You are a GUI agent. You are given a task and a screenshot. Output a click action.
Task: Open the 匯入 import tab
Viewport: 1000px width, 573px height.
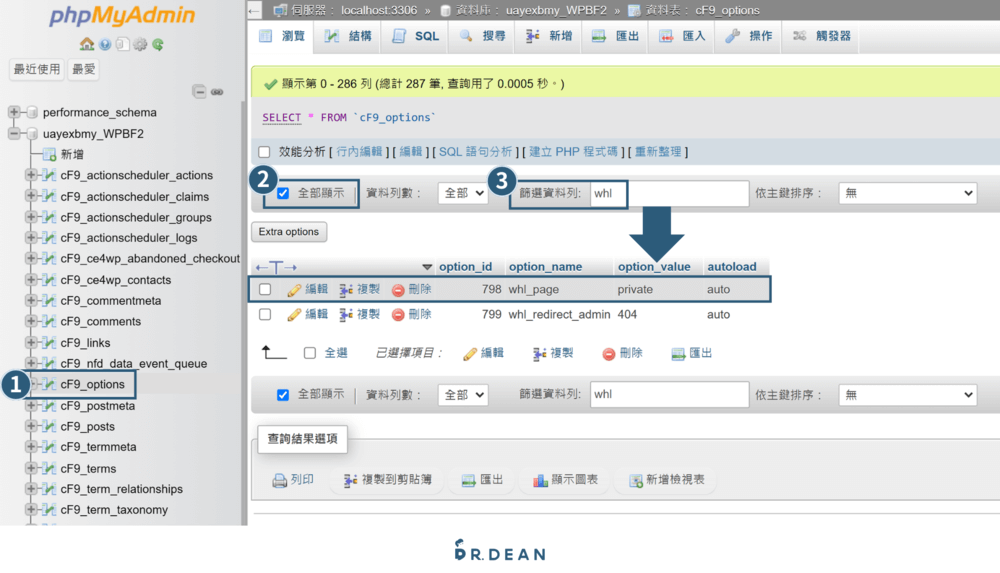click(x=682, y=36)
